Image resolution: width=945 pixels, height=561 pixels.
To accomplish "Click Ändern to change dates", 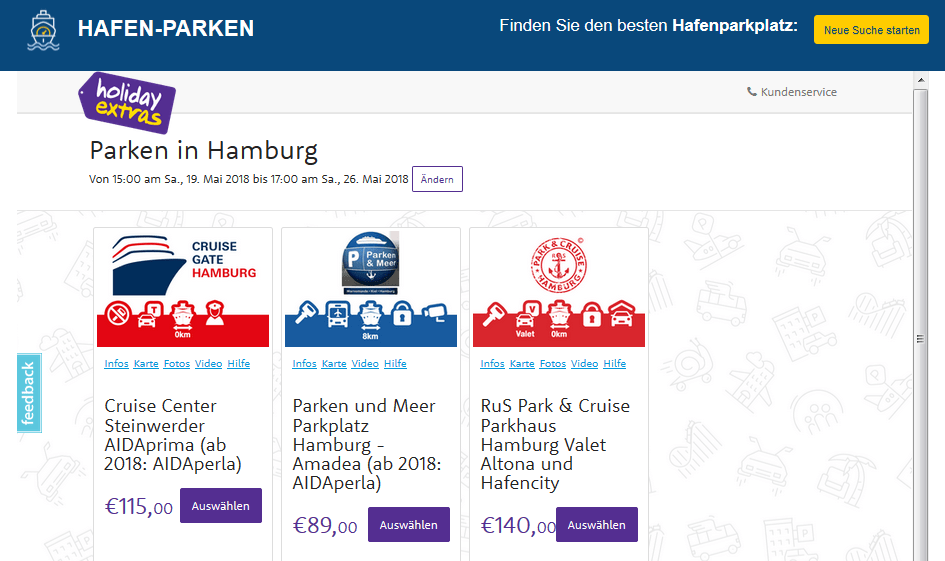I will pos(437,179).
